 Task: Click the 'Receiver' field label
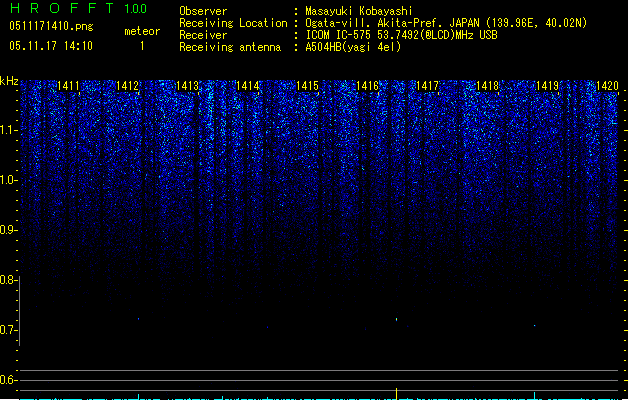point(203,35)
